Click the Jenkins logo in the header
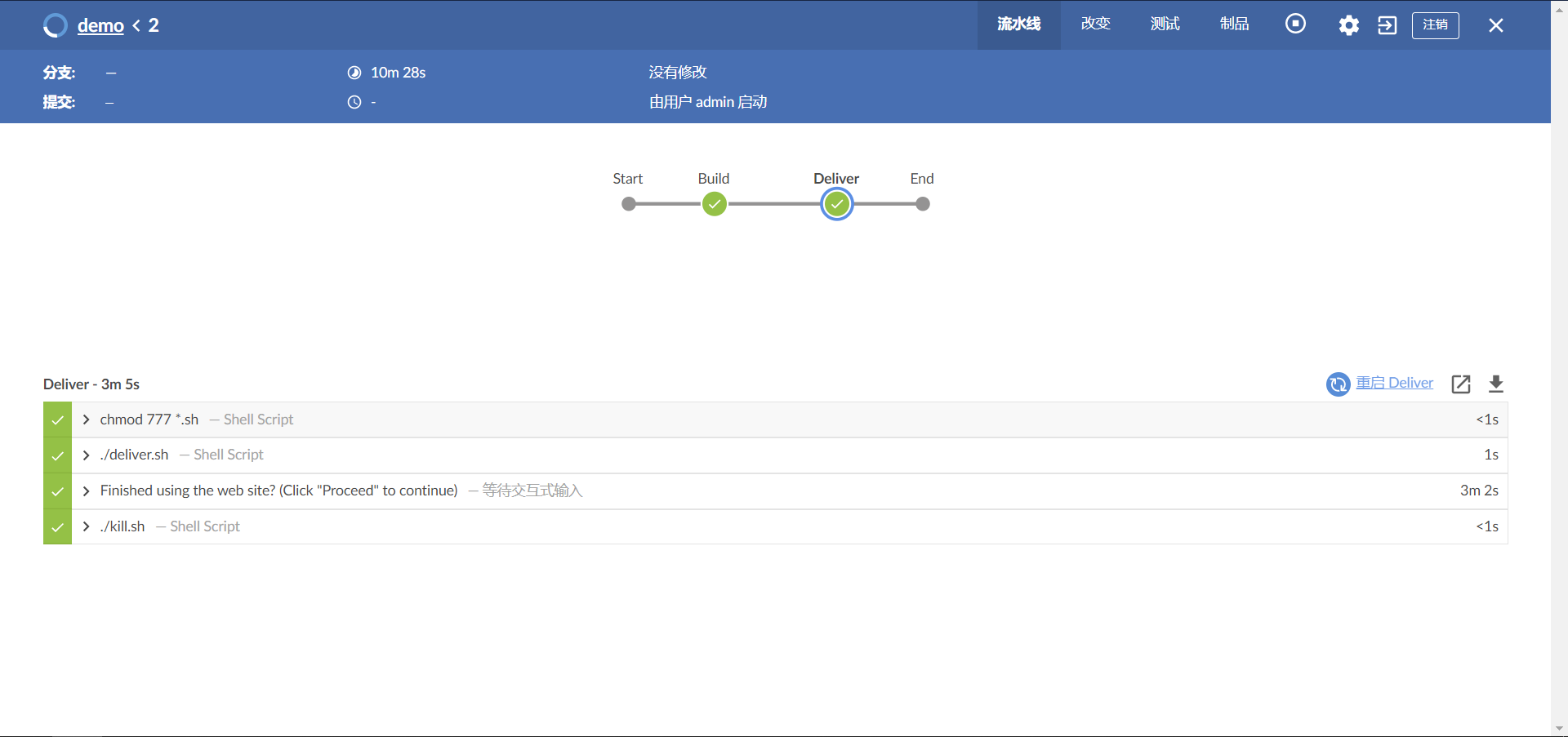The image size is (1568, 737). [x=54, y=25]
